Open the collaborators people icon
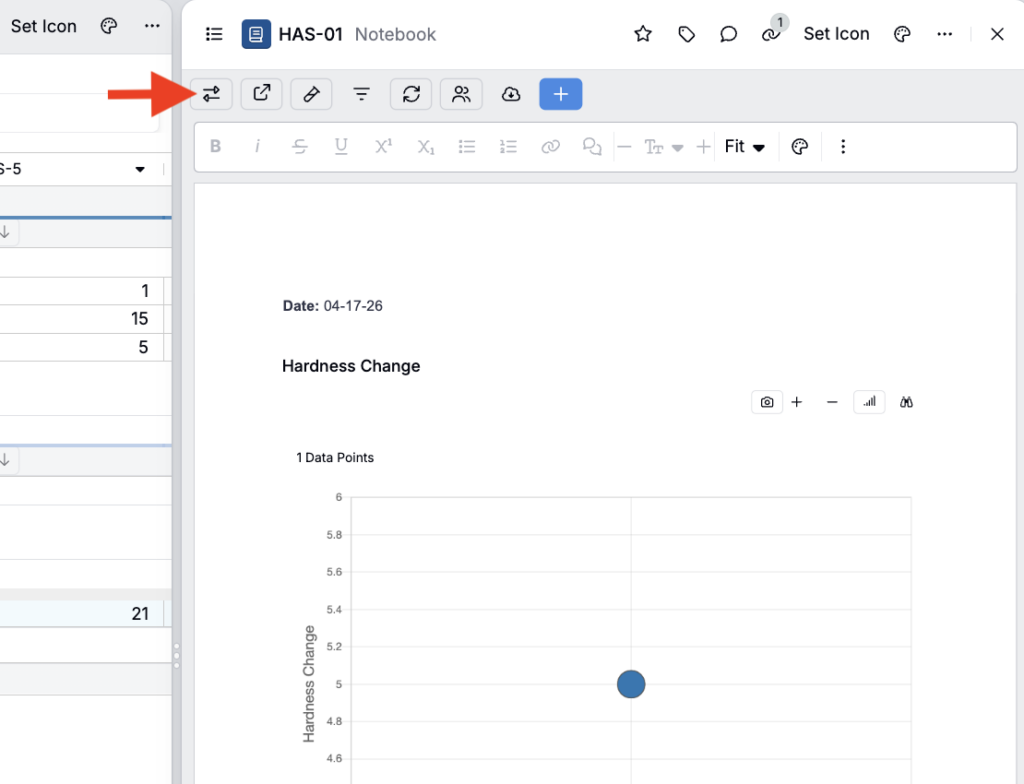This screenshot has height=784, width=1024. click(x=461, y=94)
